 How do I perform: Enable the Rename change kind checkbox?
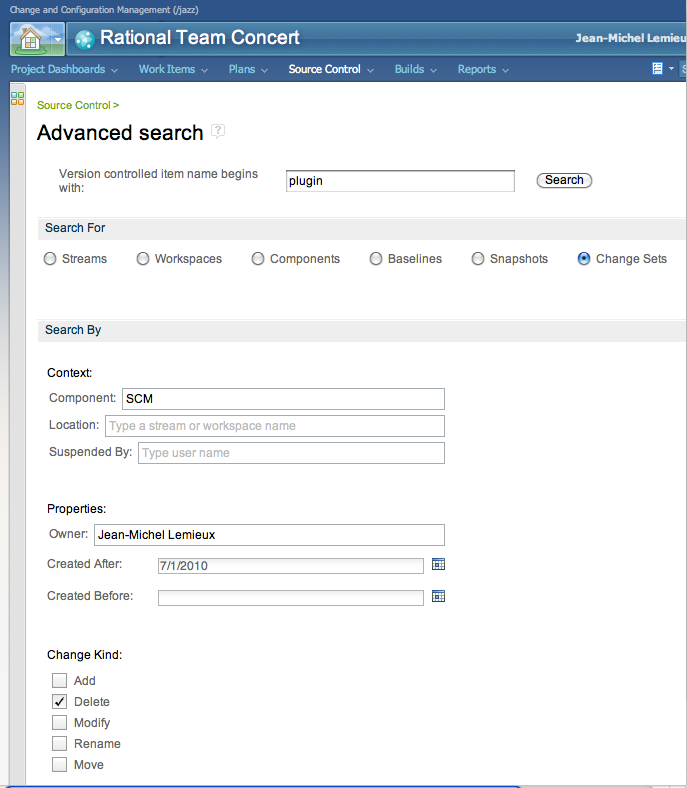point(59,744)
